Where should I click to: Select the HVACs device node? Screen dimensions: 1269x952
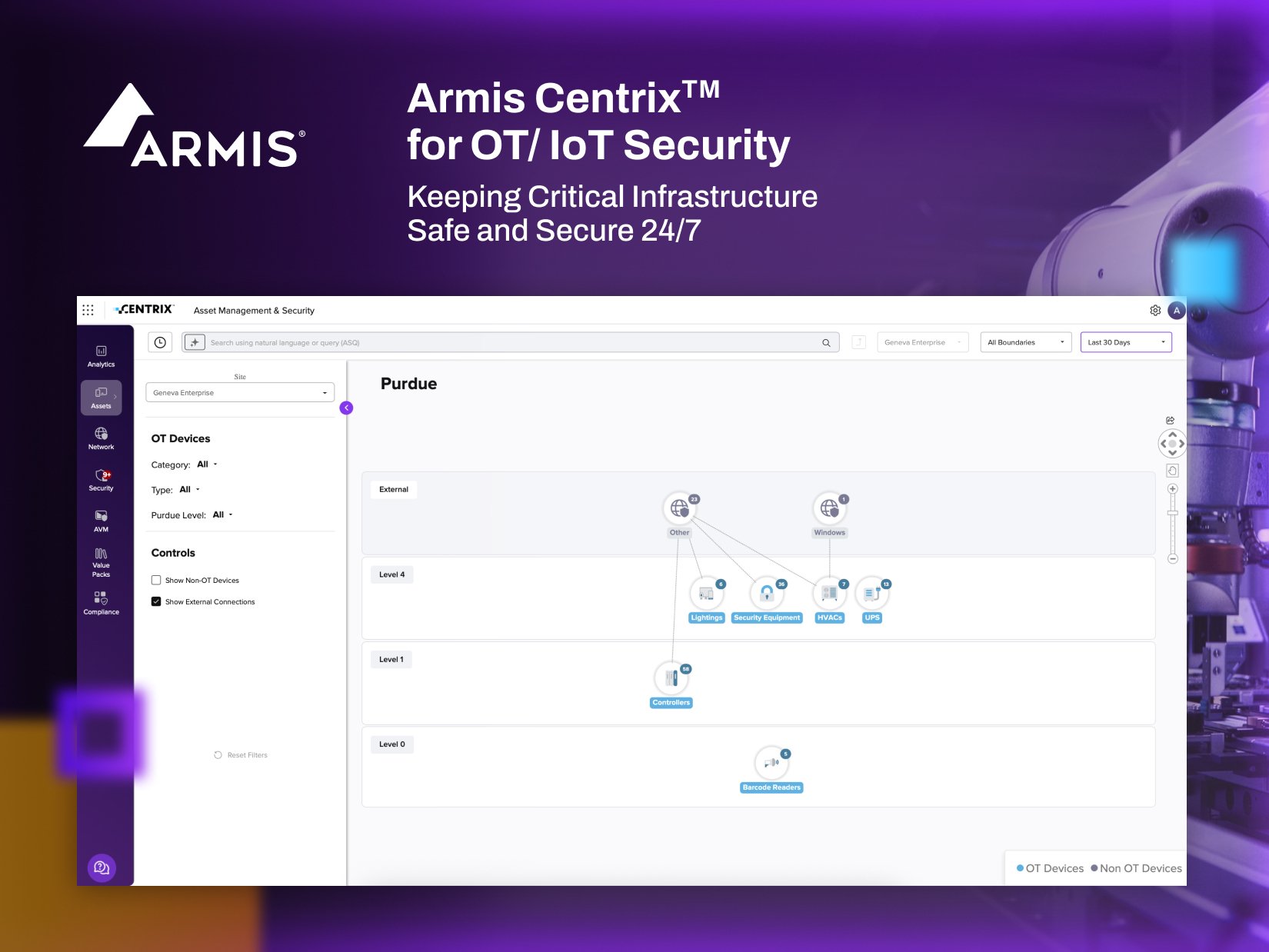coord(829,594)
